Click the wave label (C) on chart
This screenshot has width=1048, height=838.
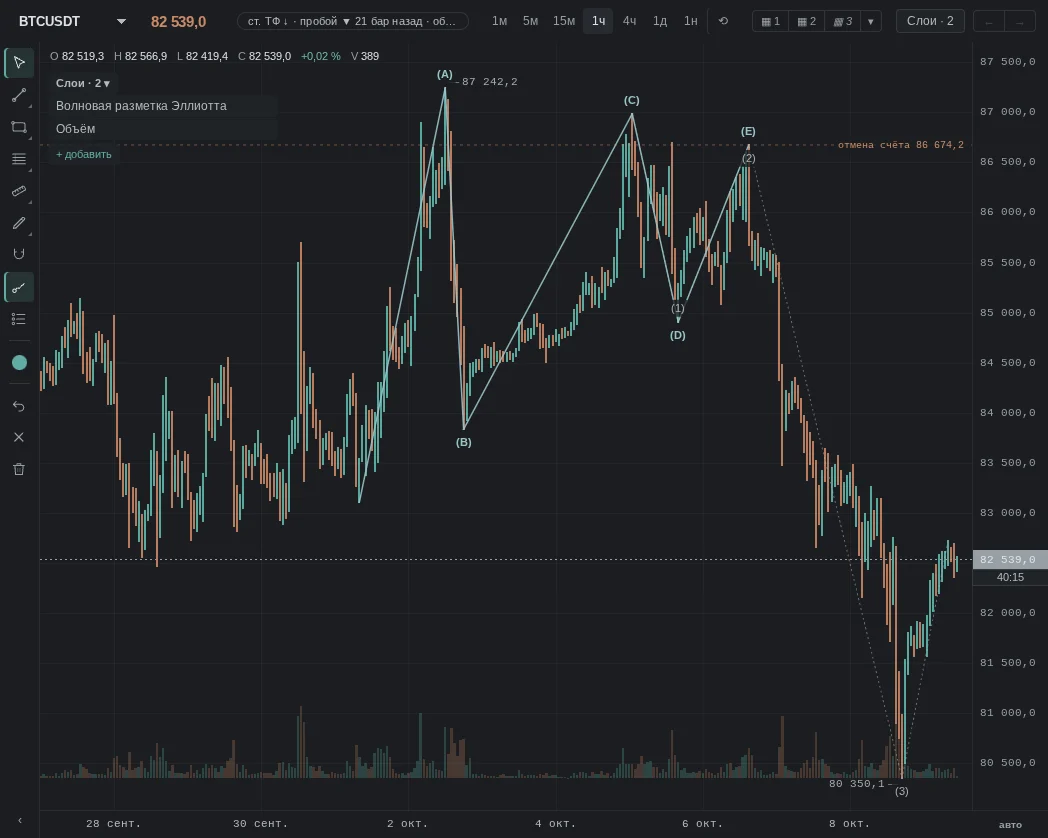click(632, 100)
